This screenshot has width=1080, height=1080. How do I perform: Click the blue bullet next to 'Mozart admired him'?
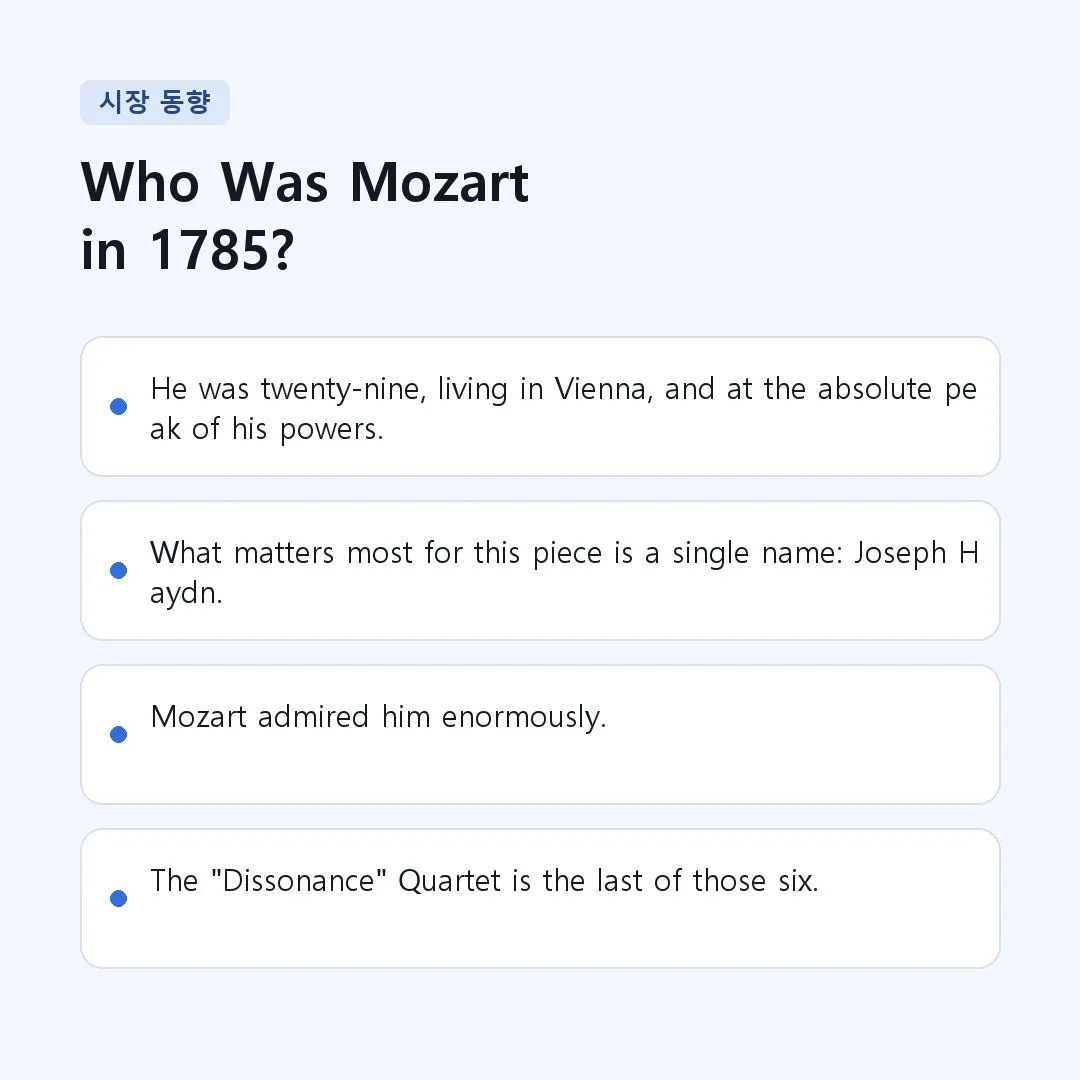coord(118,734)
